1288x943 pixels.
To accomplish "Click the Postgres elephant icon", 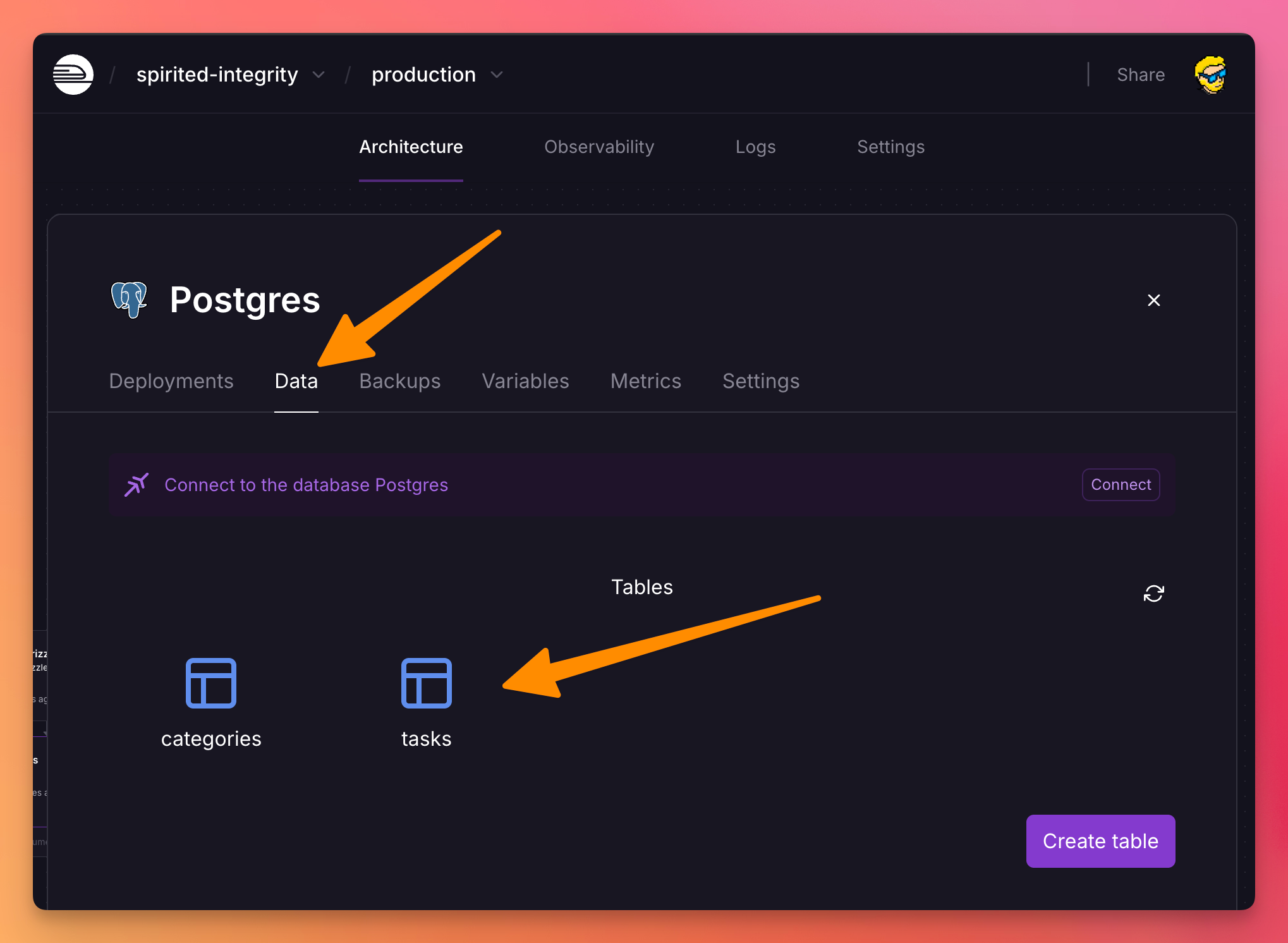I will (x=129, y=300).
